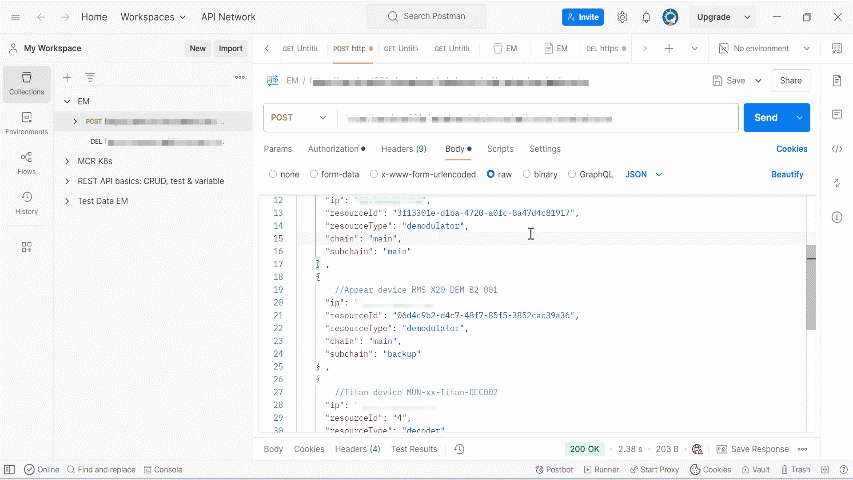Open the Comments right sidebar icon
The image size is (853, 480).
(x=837, y=115)
